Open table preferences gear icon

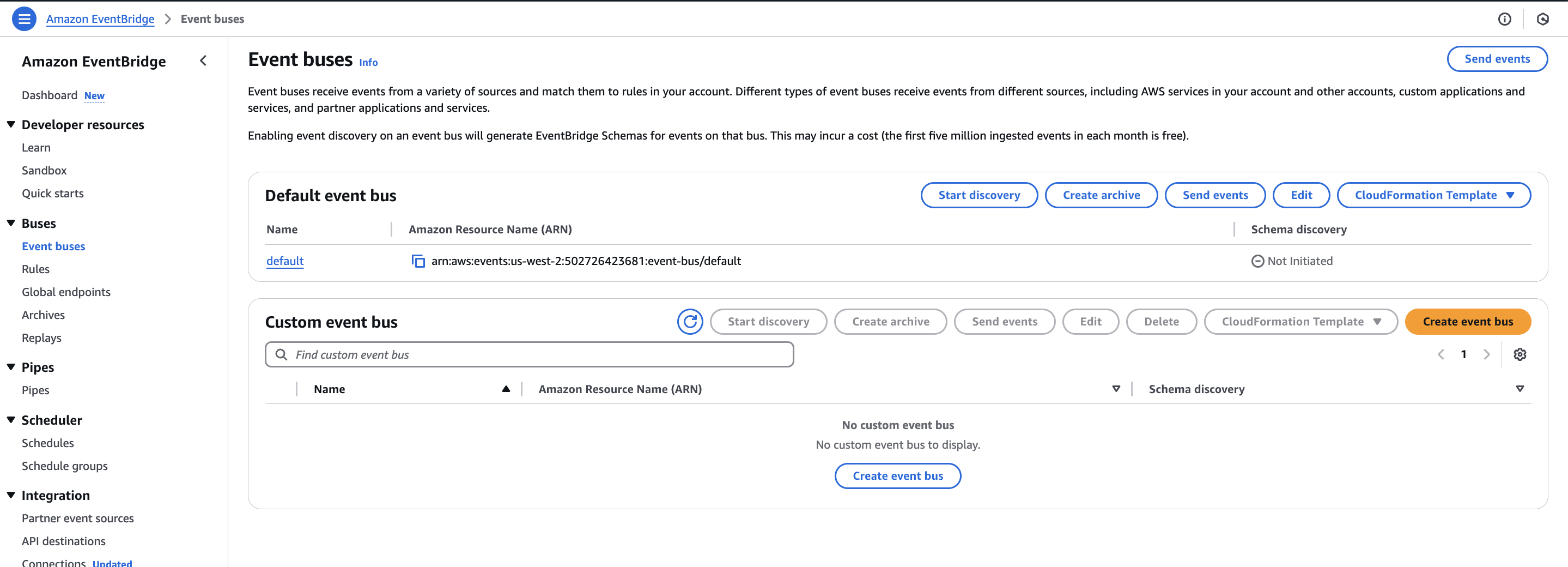tap(1520, 354)
